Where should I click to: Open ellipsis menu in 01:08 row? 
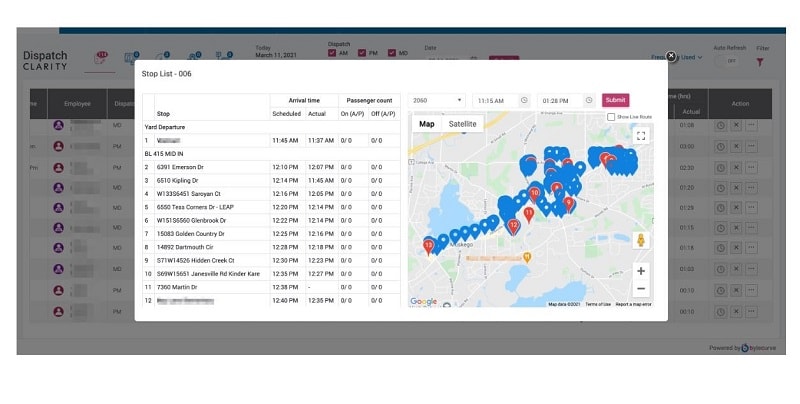pyautogui.click(x=751, y=125)
